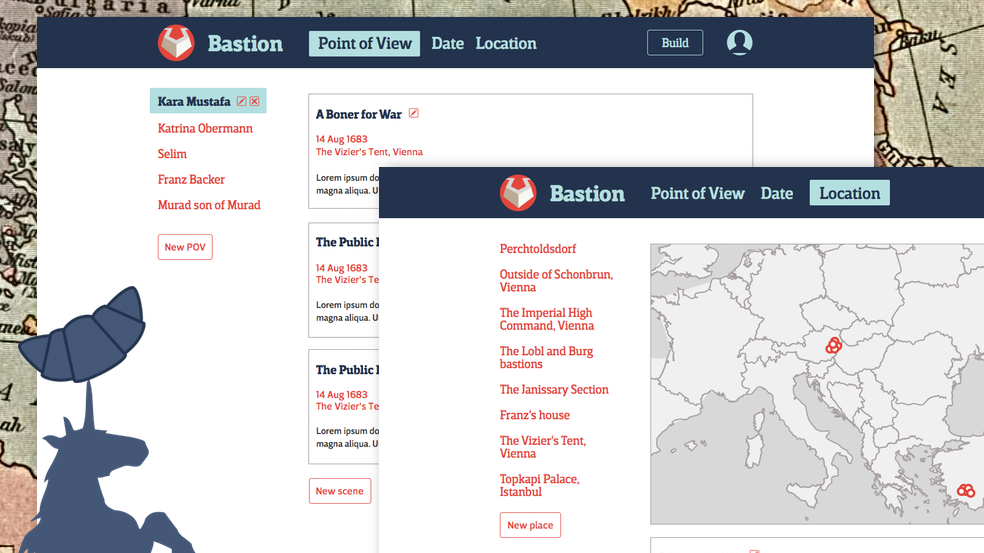Screen dimensions: 984x553
Task: Click the Istanbul map marker cluster
Action: (x=966, y=490)
